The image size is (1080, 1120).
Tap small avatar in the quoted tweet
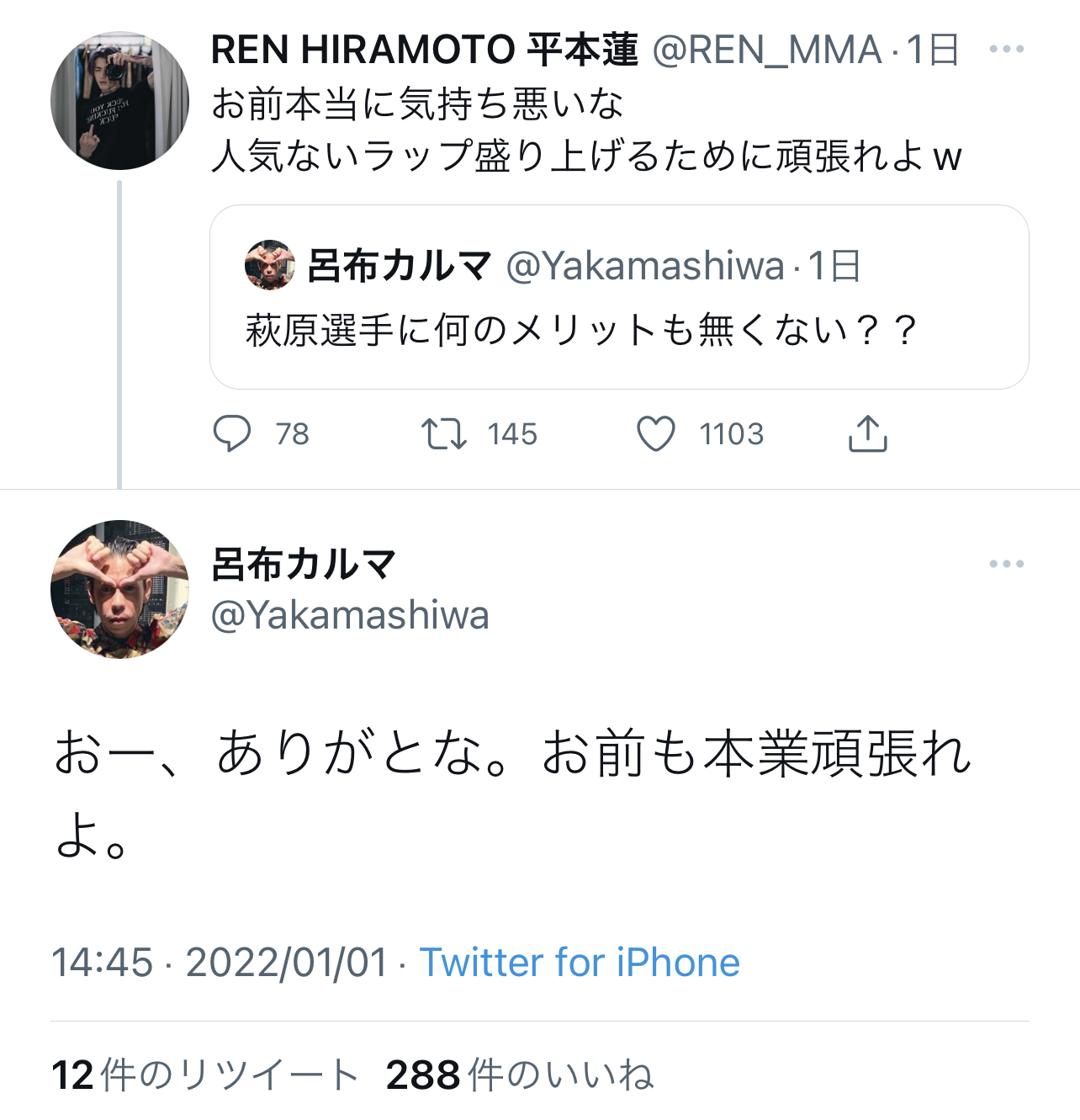pos(269,265)
